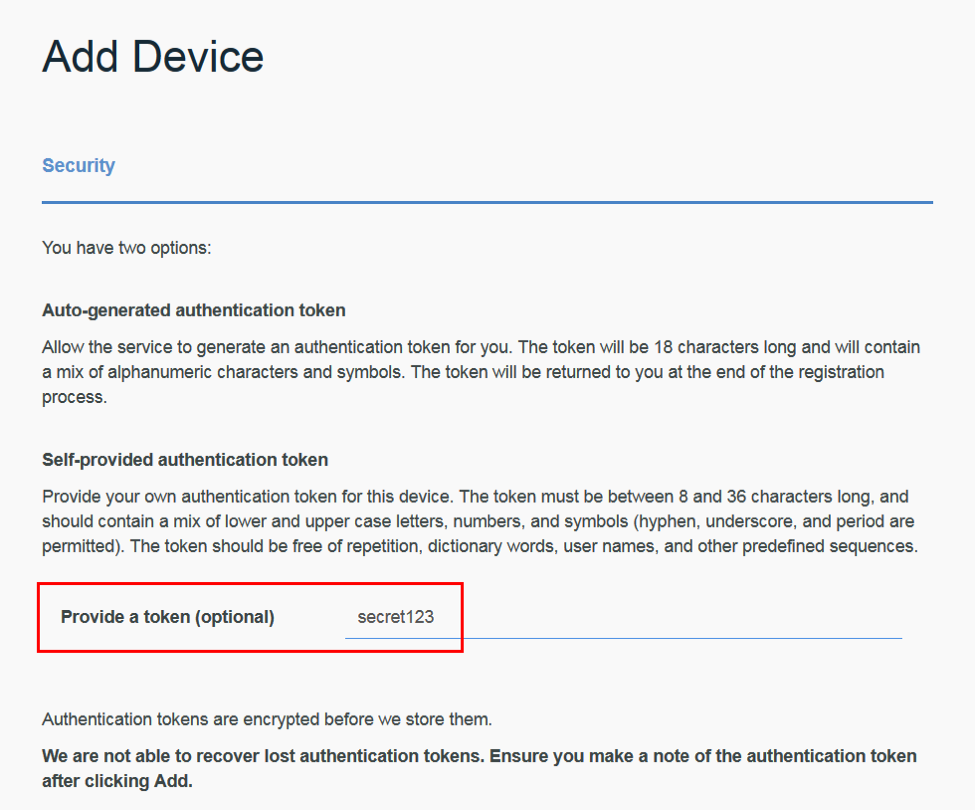Click the Auto-generated authentication token heading
975x810 pixels.
[193, 310]
